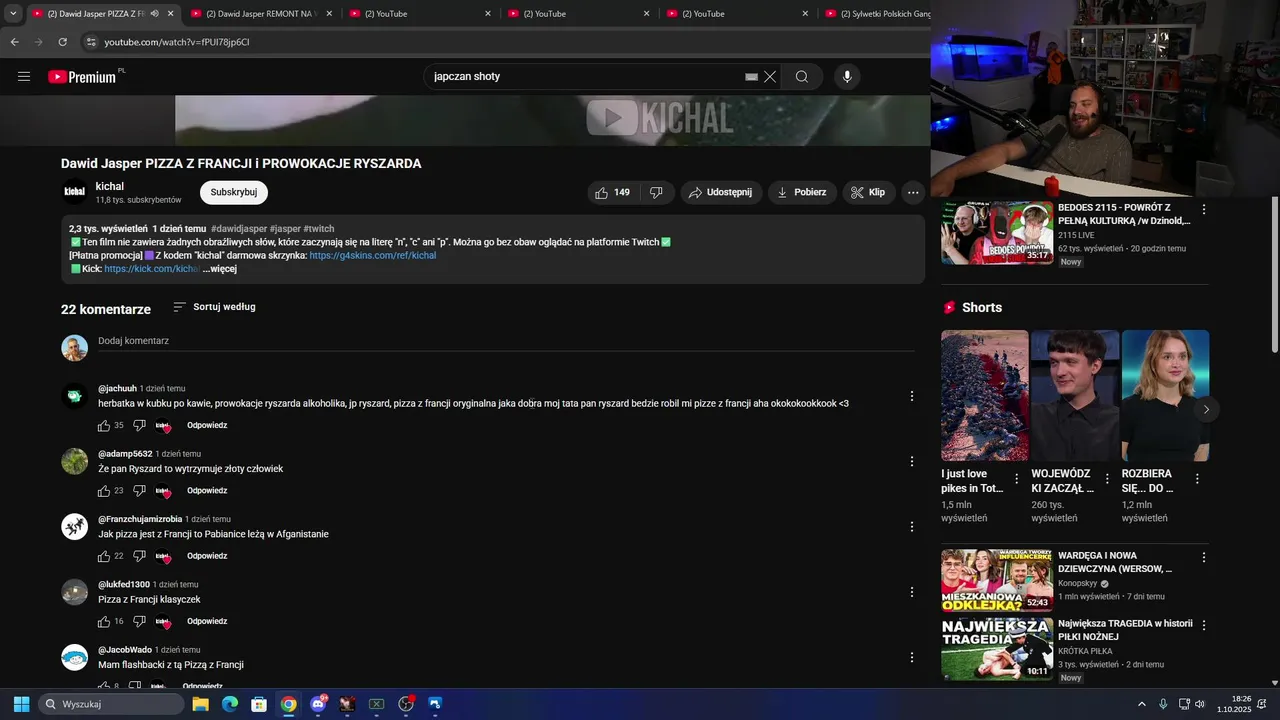
Task: Click the Udostępnij share button
Action: pos(722,192)
